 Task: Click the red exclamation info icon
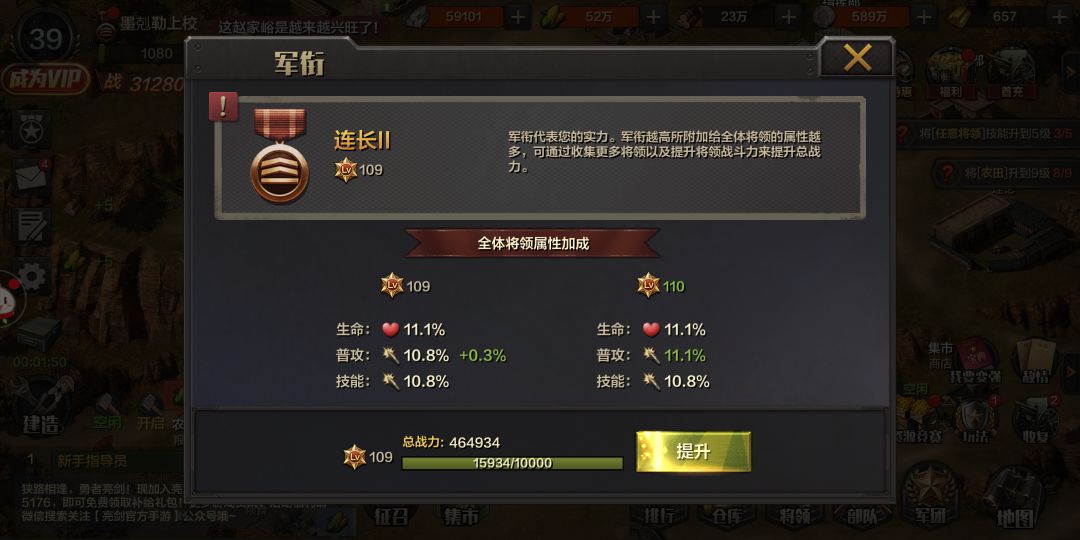point(223,107)
